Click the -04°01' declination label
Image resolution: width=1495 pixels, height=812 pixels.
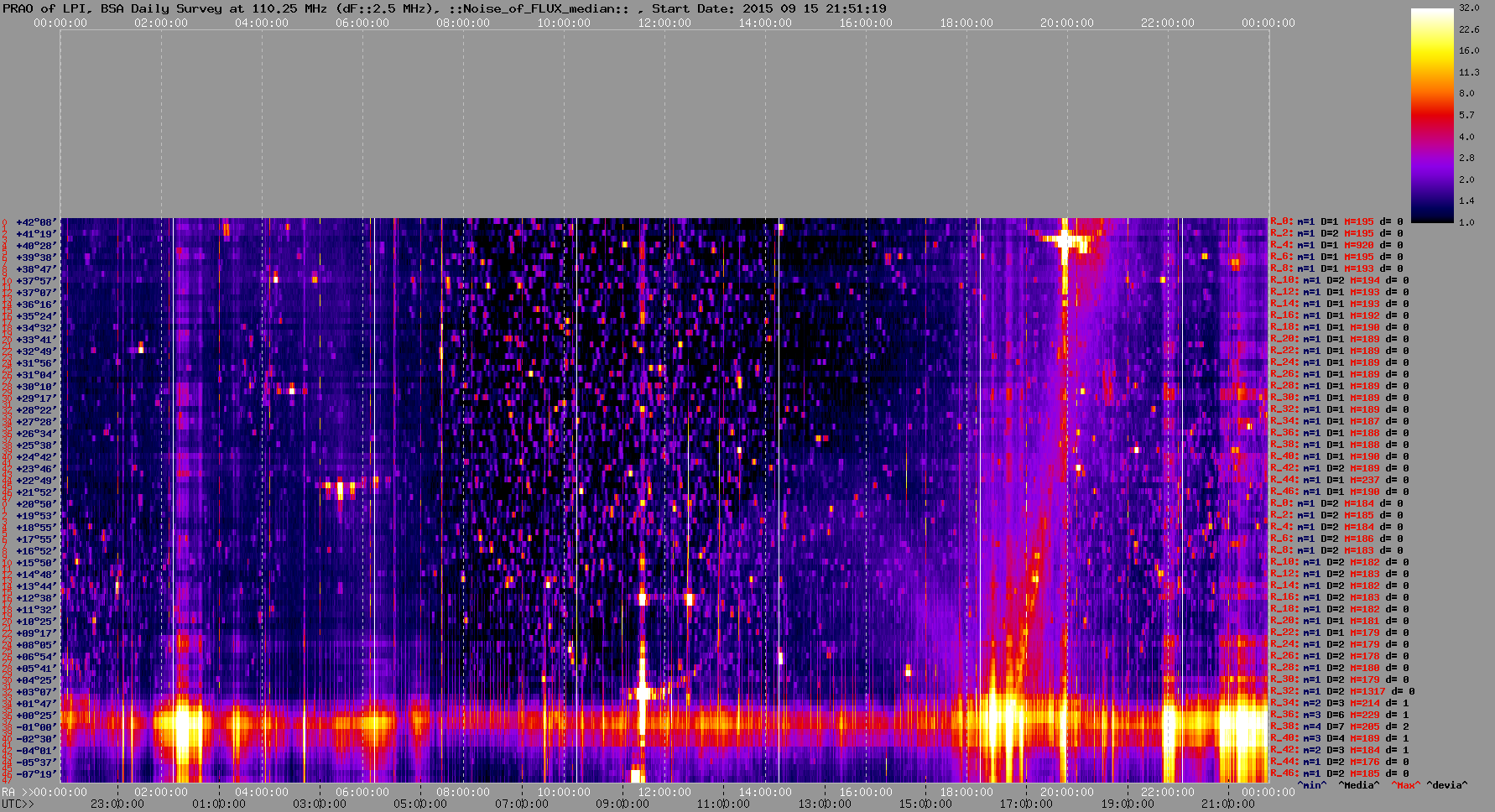pyautogui.click(x=36, y=751)
